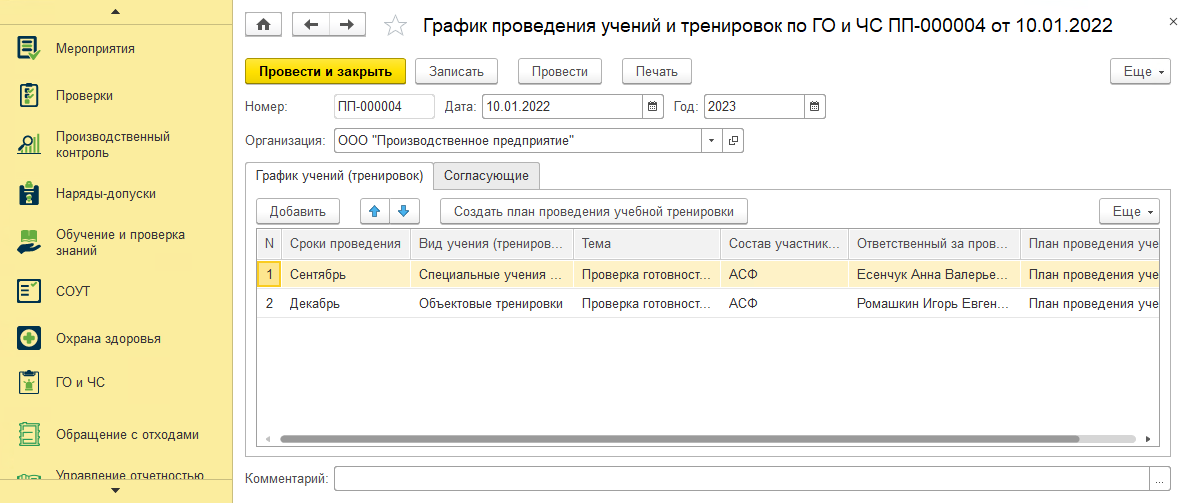Open the calendar picker for Дата field
The height and width of the screenshot is (503, 1188).
(653, 107)
